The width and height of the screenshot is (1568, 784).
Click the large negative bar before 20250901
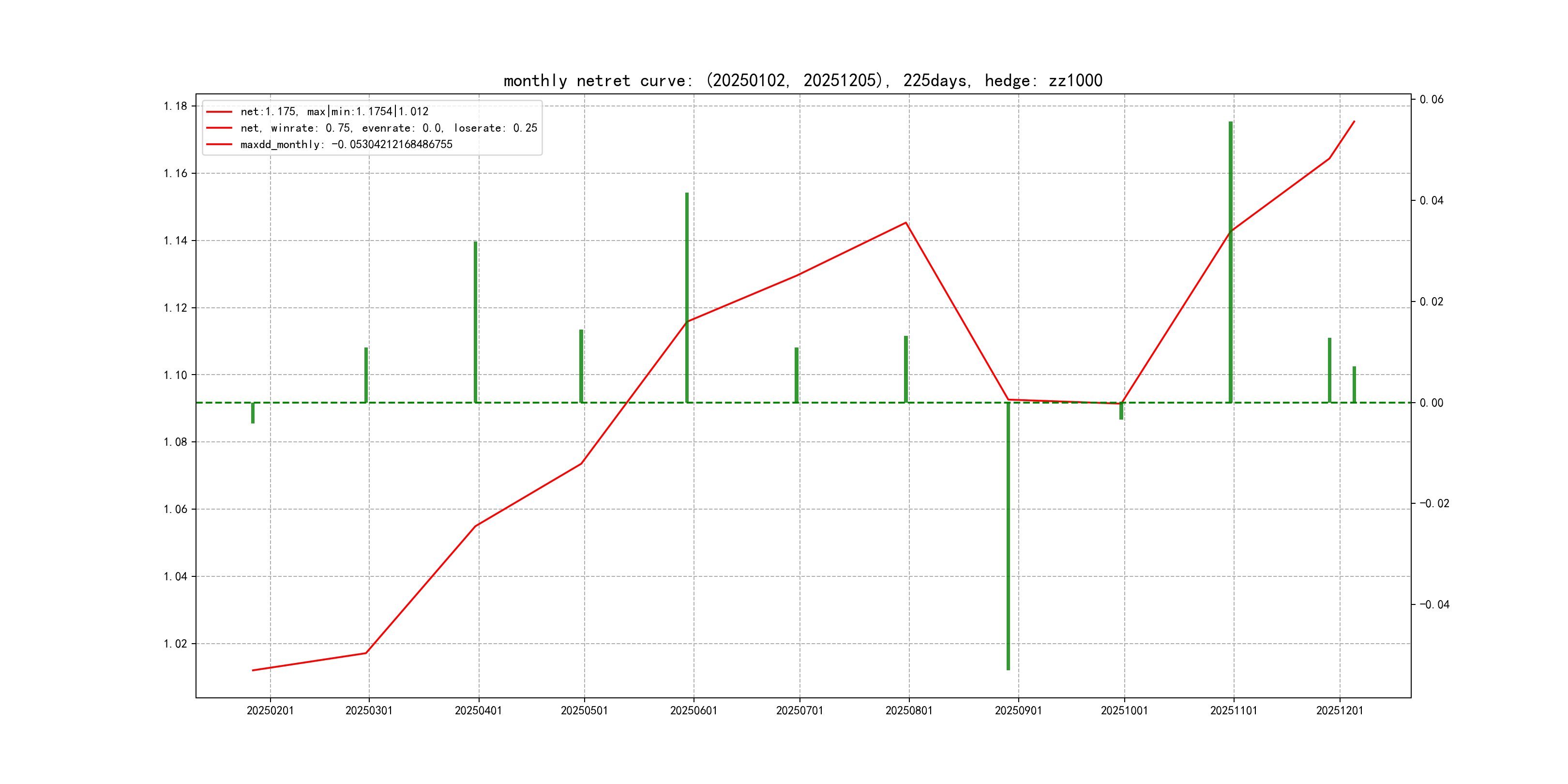click(x=1008, y=536)
